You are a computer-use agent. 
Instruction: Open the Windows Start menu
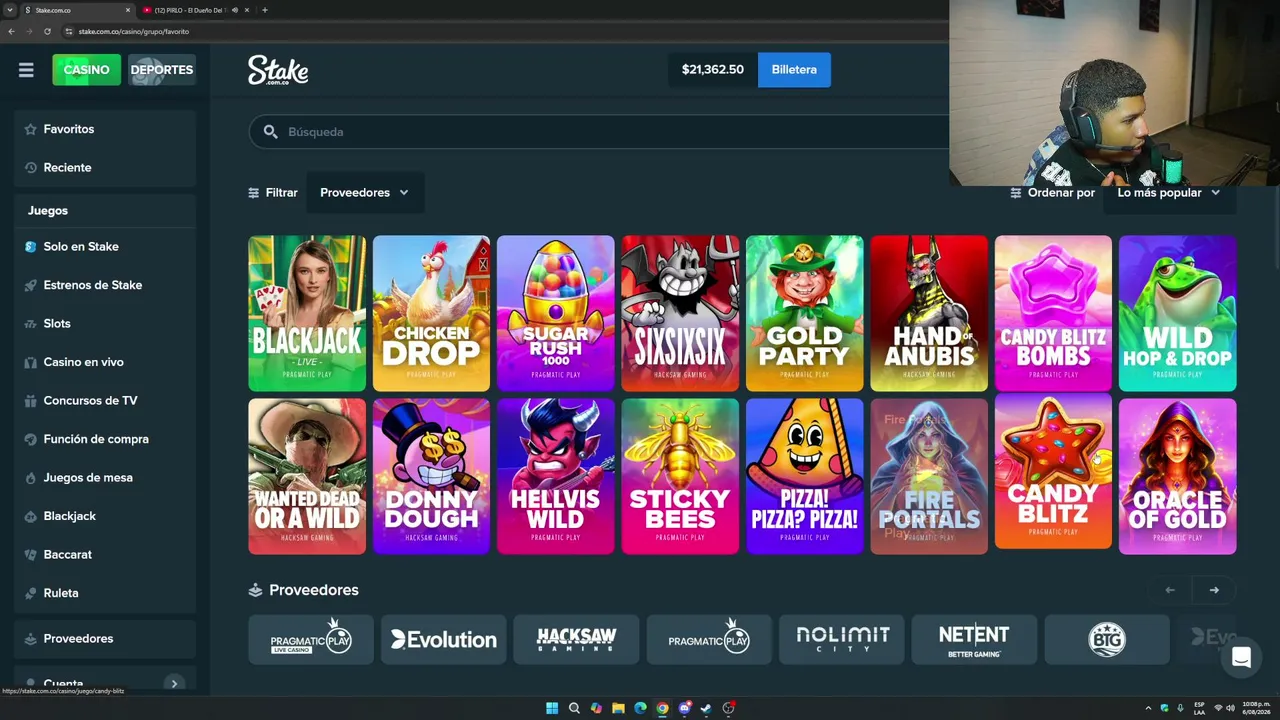pos(552,708)
